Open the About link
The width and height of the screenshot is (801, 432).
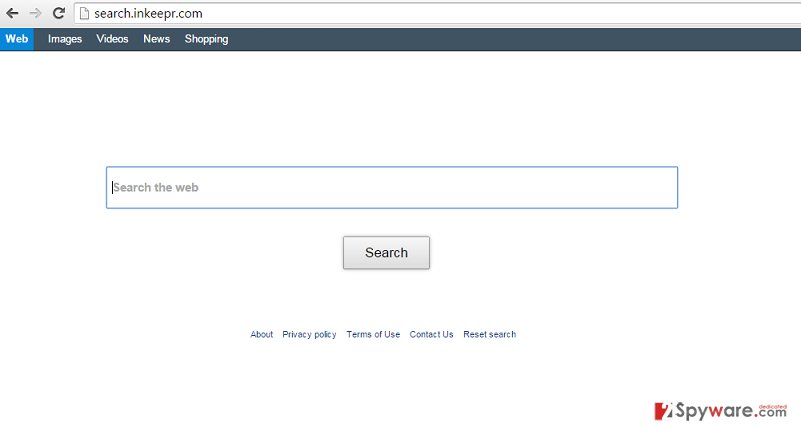click(262, 334)
